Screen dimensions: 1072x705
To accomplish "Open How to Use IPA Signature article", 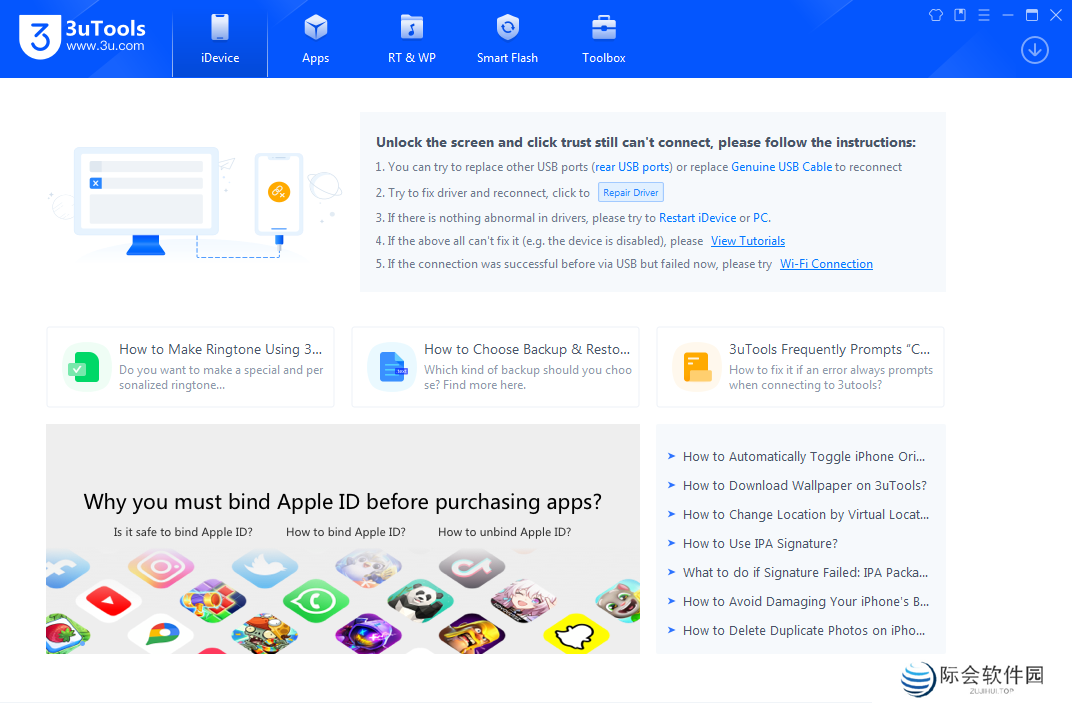I will 760,544.
